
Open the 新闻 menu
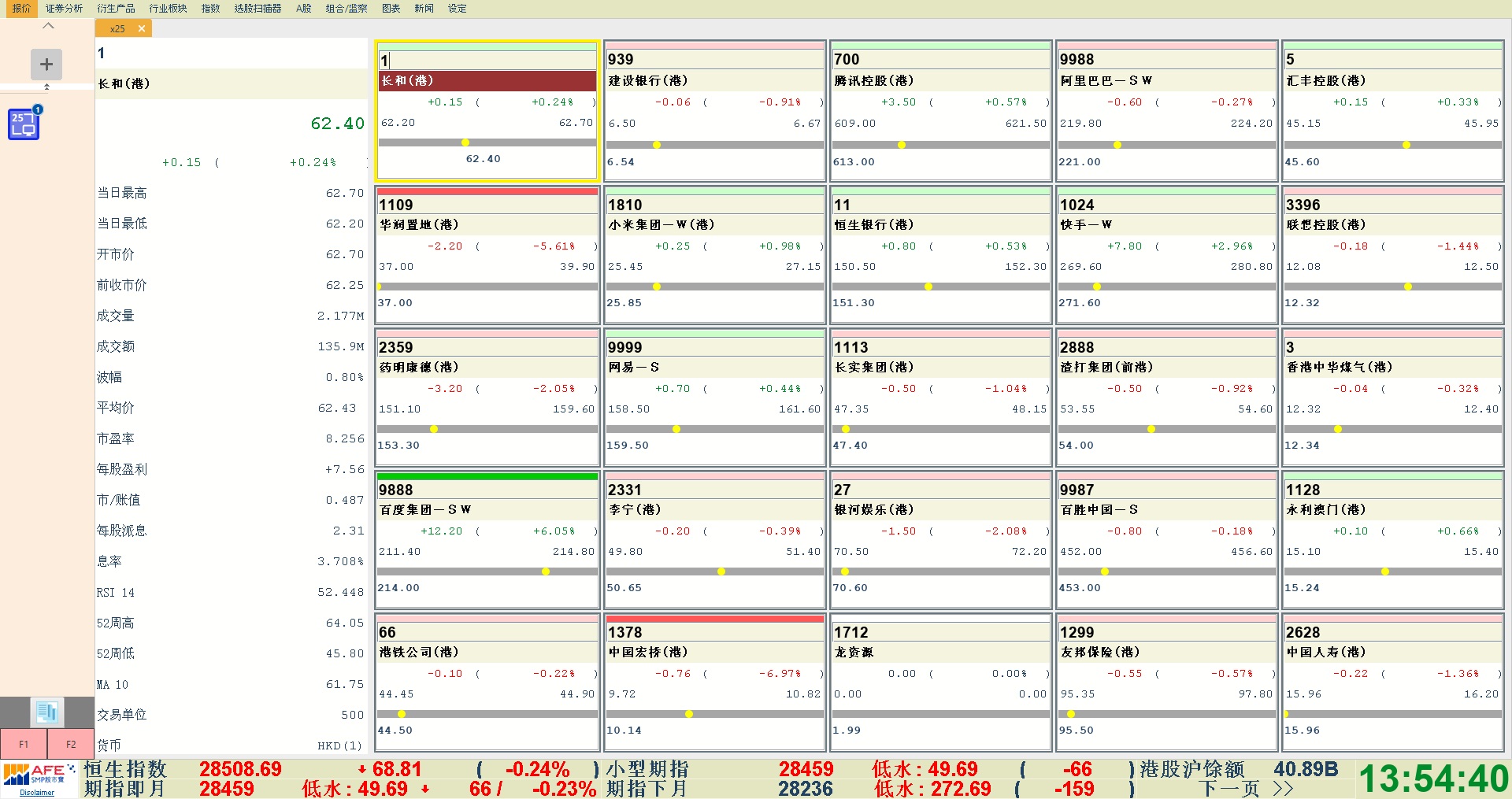[424, 9]
